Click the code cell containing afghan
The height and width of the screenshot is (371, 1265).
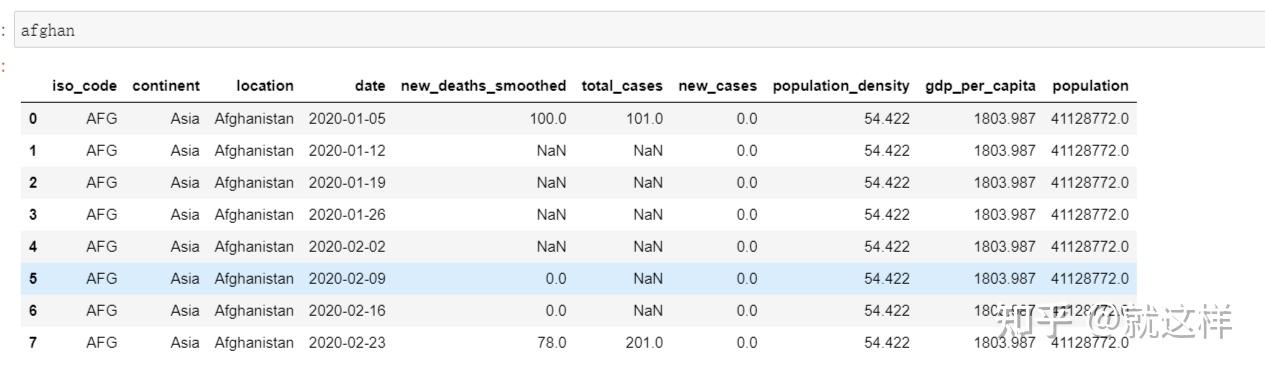pos(640,30)
